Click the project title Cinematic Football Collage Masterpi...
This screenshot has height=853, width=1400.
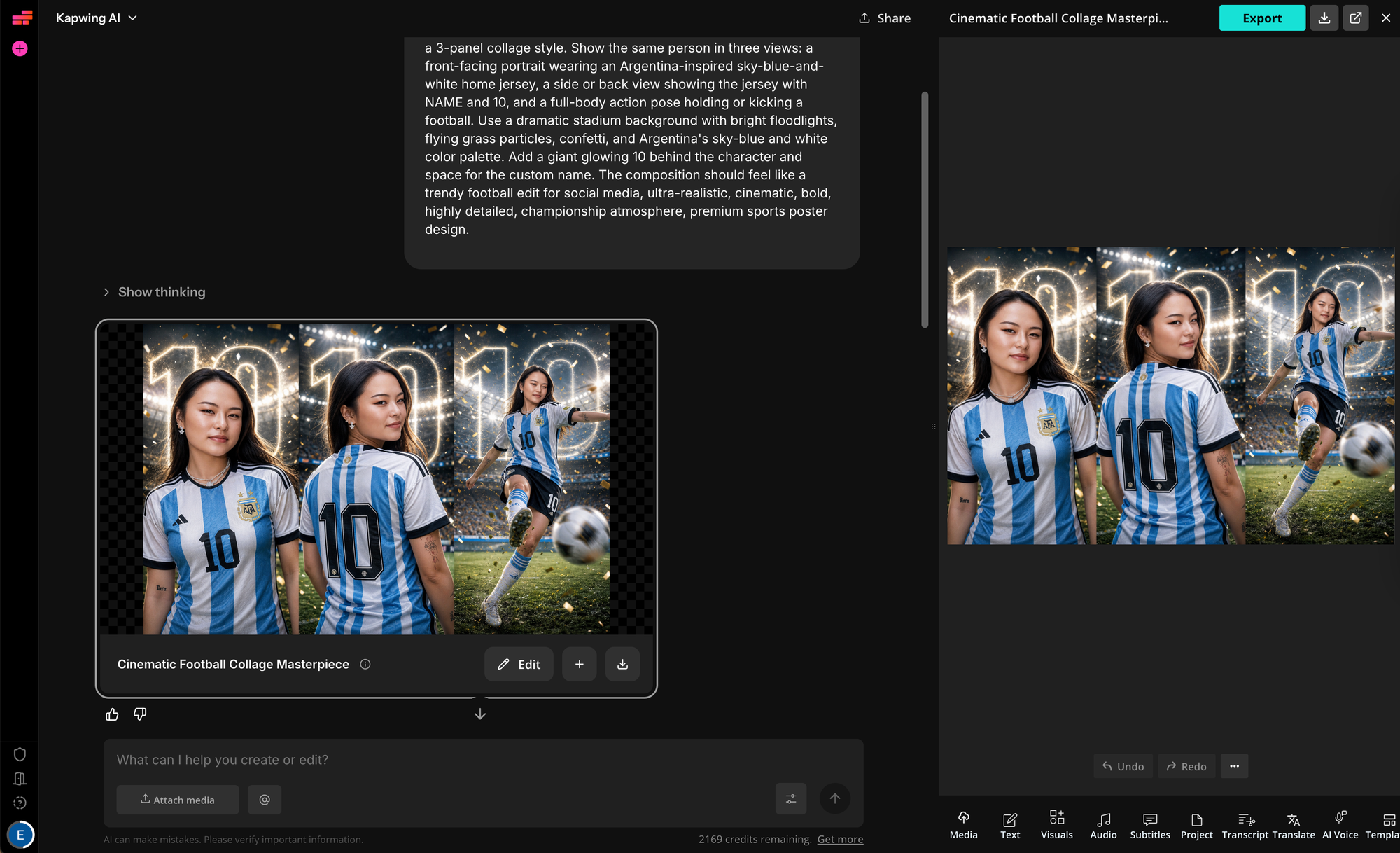[1058, 18]
